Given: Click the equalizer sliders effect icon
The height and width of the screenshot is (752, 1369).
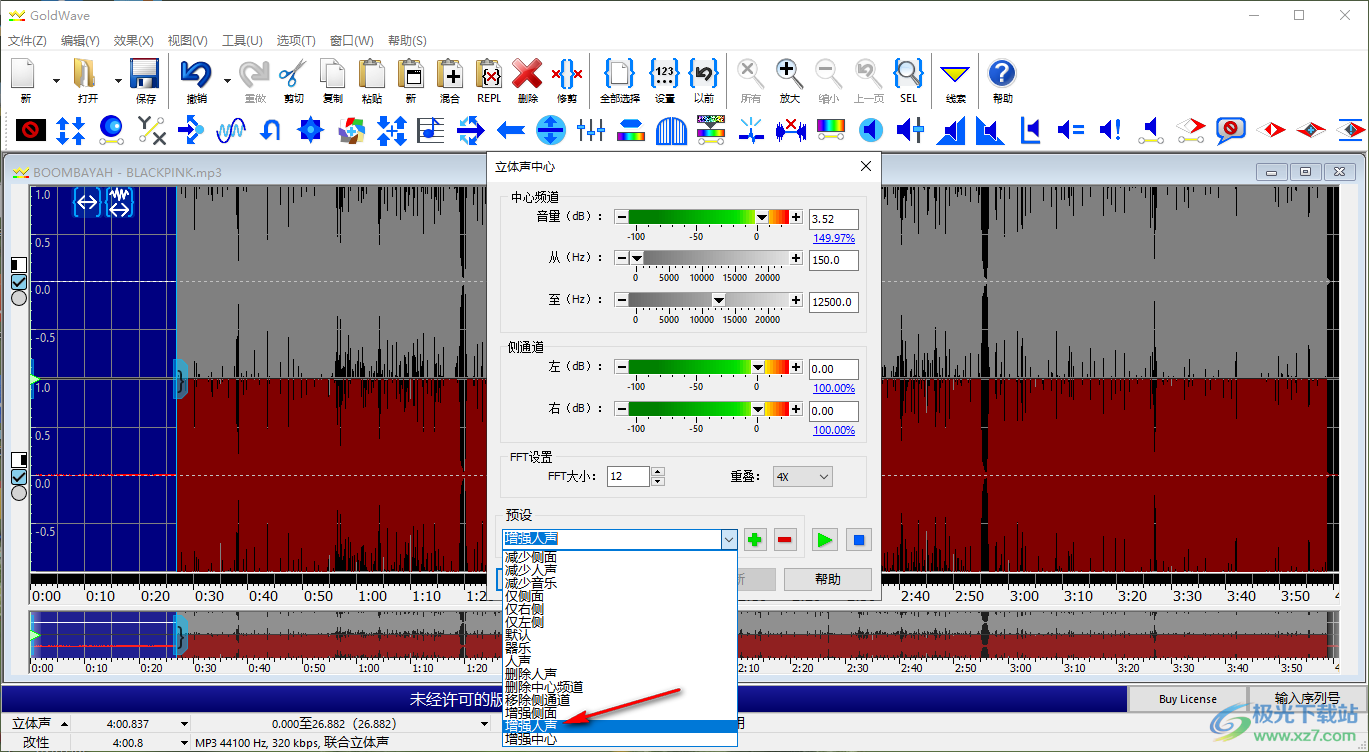Looking at the screenshot, I should pos(591,129).
